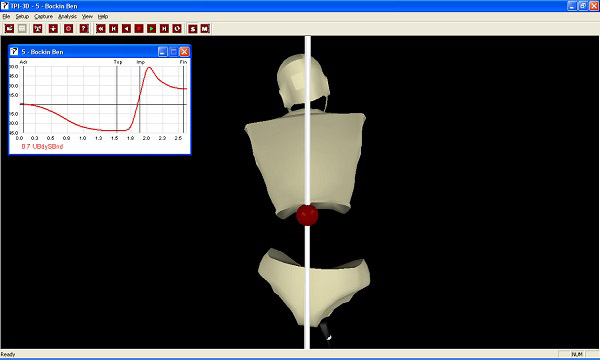600x360 pixels.
Task: Click the greyed-out save toolbar icon
Action: click(x=22, y=29)
